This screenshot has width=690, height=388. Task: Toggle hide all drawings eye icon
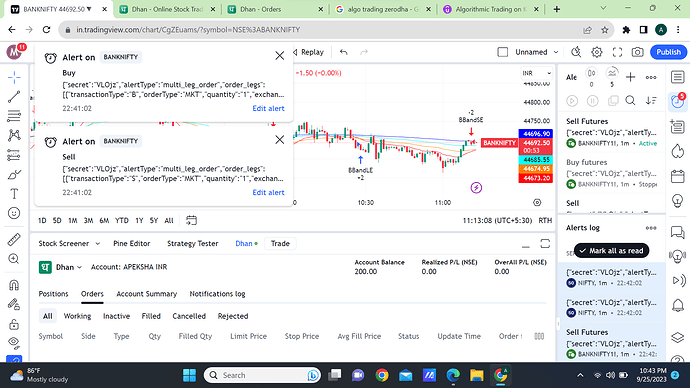(14, 342)
